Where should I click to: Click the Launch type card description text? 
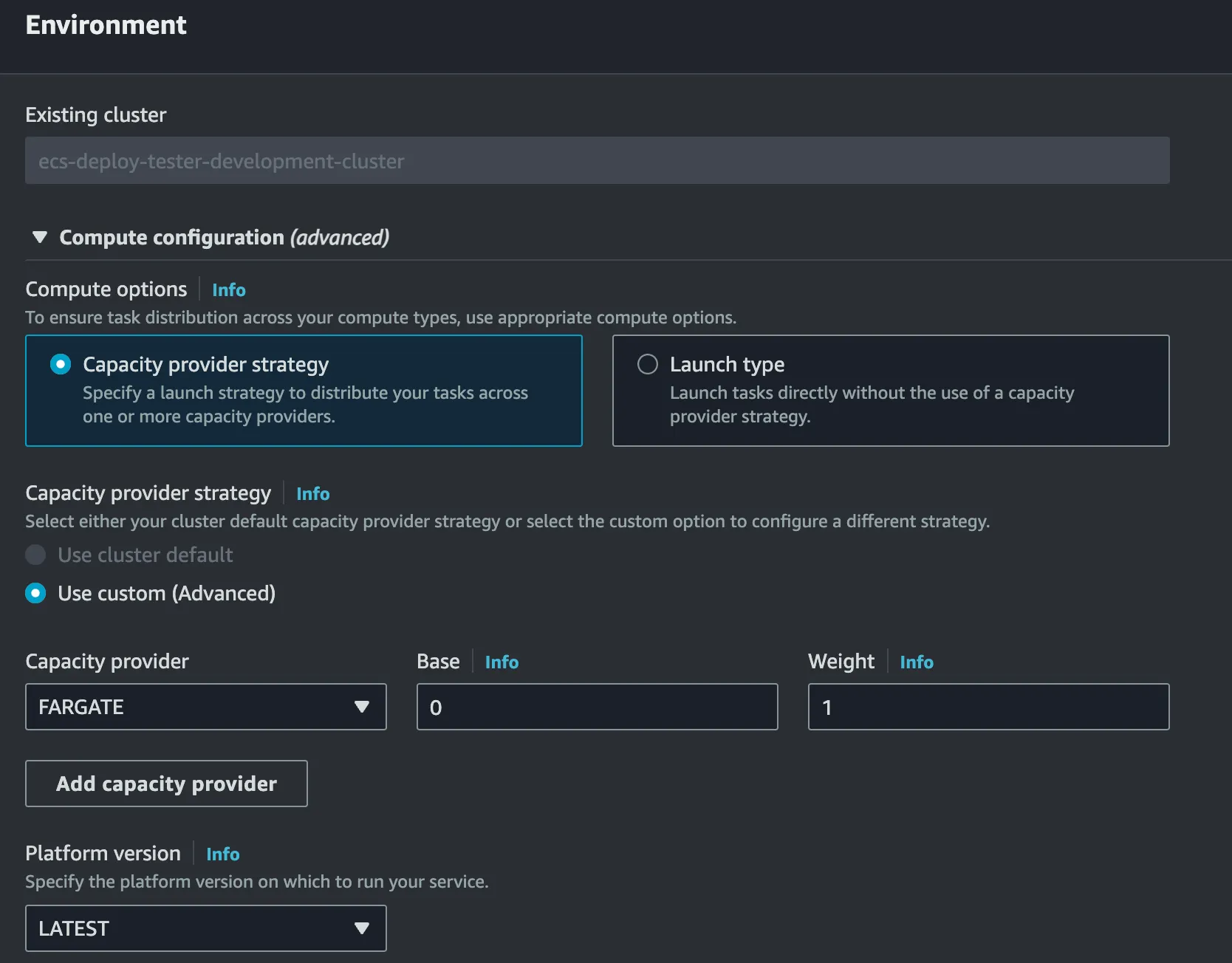coord(872,405)
